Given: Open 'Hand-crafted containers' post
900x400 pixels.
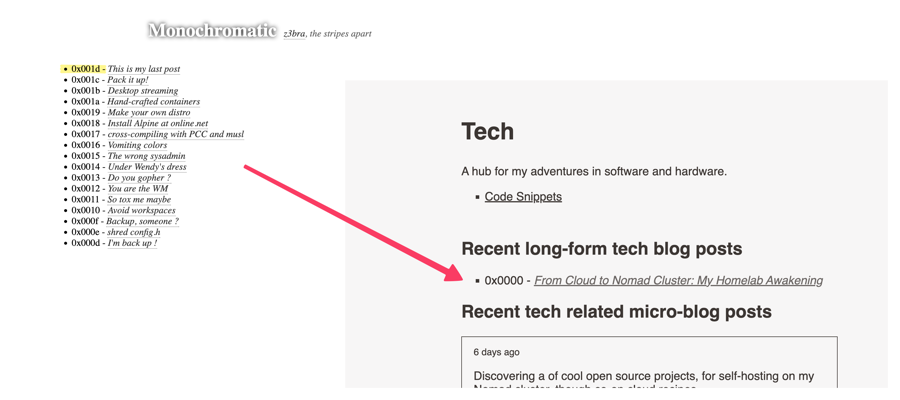Looking at the screenshot, I should (154, 102).
